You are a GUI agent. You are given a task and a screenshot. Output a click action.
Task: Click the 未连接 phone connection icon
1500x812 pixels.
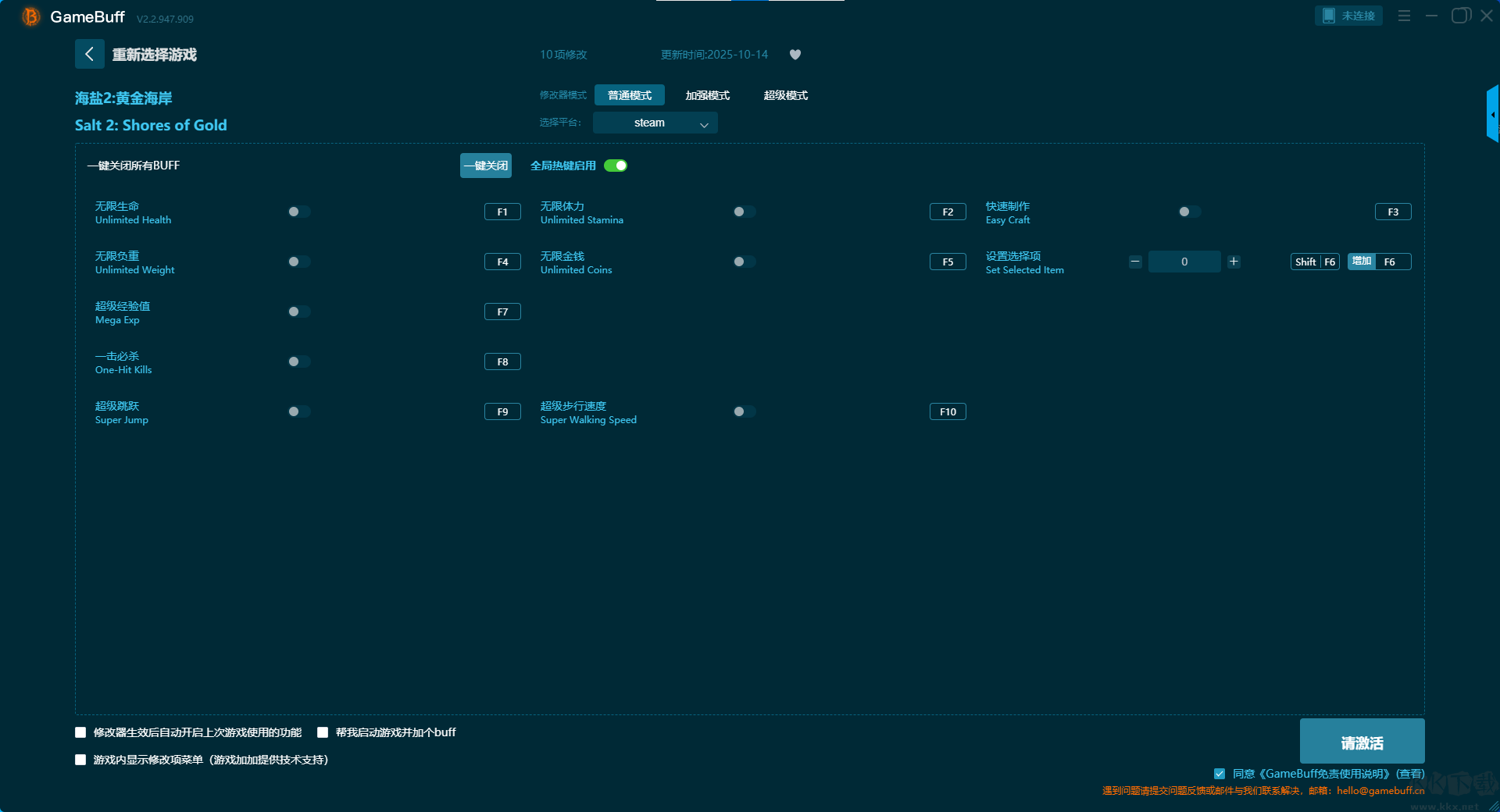(x=1329, y=16)
